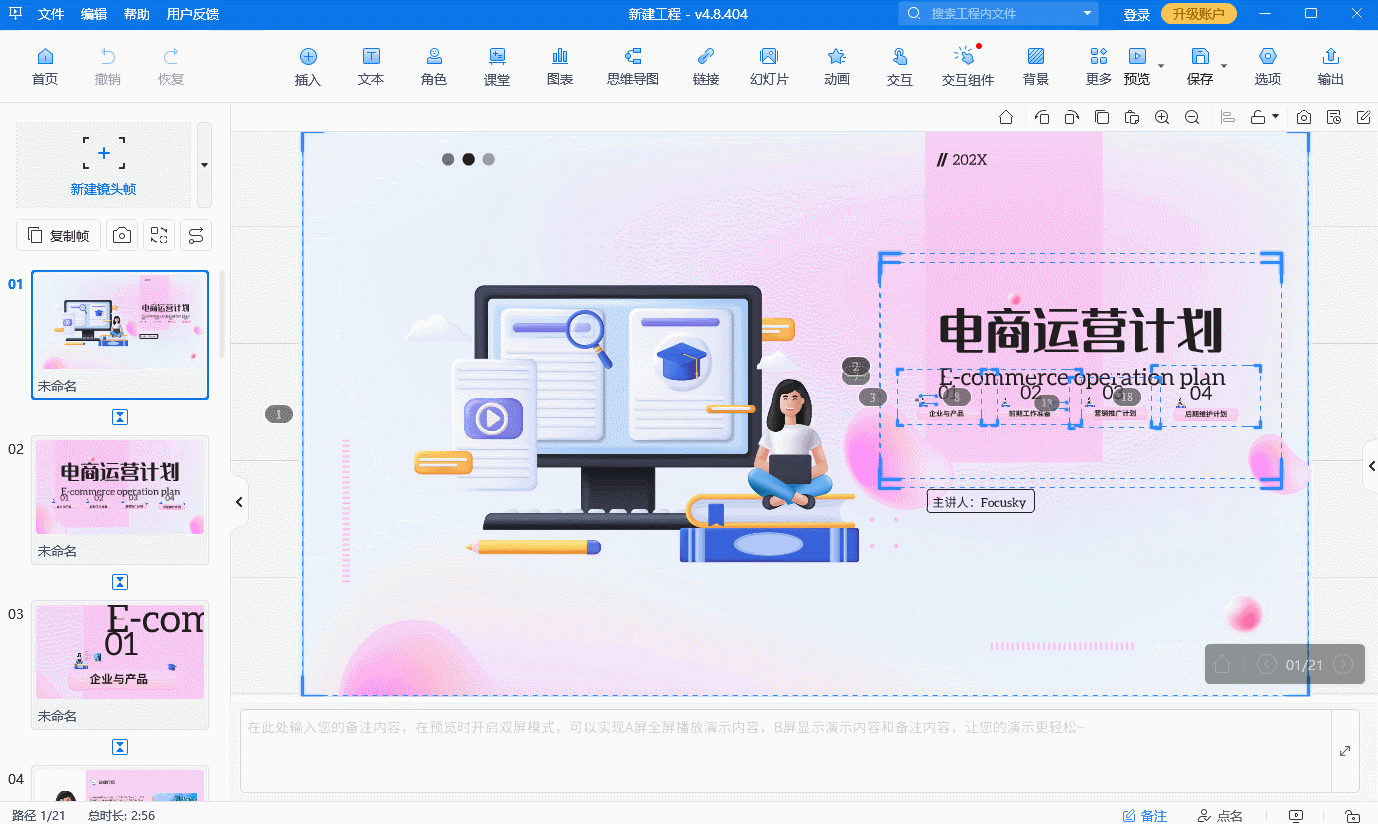The image size is (1378, 824).
Task: Open the 预览 (Preview) dropdown arrow
Action: click(1161, 67)
